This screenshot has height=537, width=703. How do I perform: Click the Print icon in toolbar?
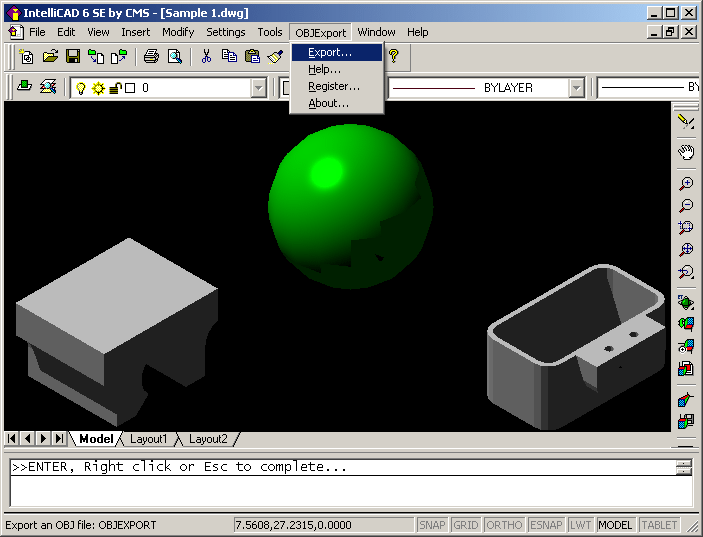(x=151, y=56)
